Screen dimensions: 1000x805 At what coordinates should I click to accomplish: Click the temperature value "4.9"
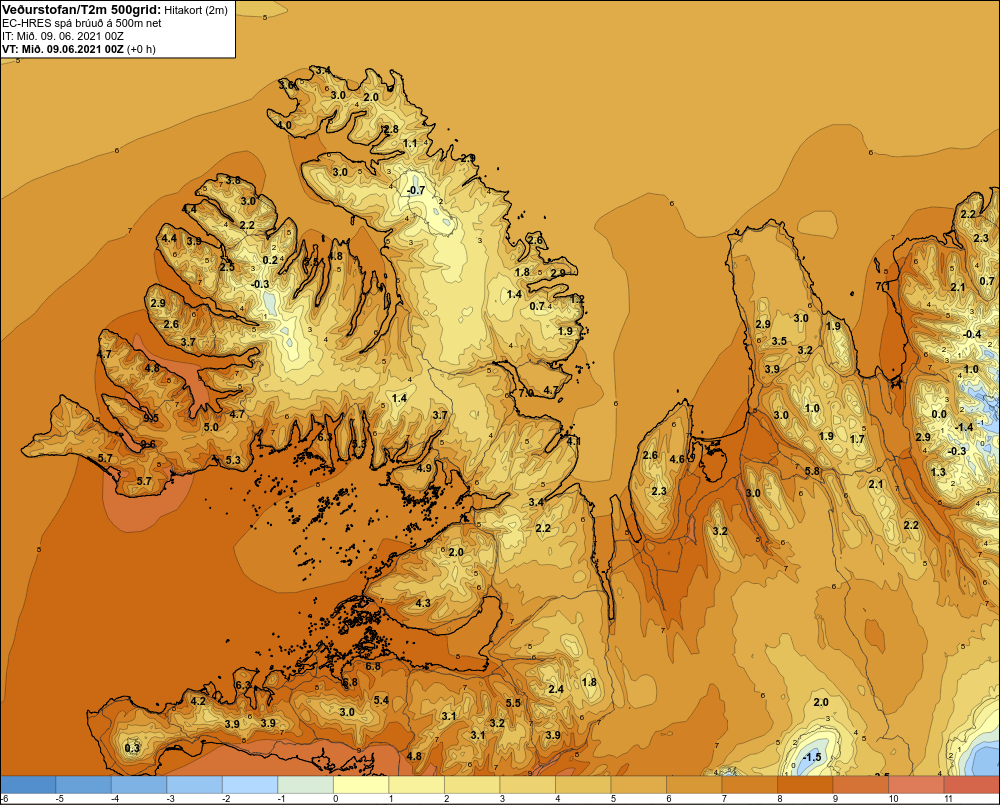(x=424, y=468)
